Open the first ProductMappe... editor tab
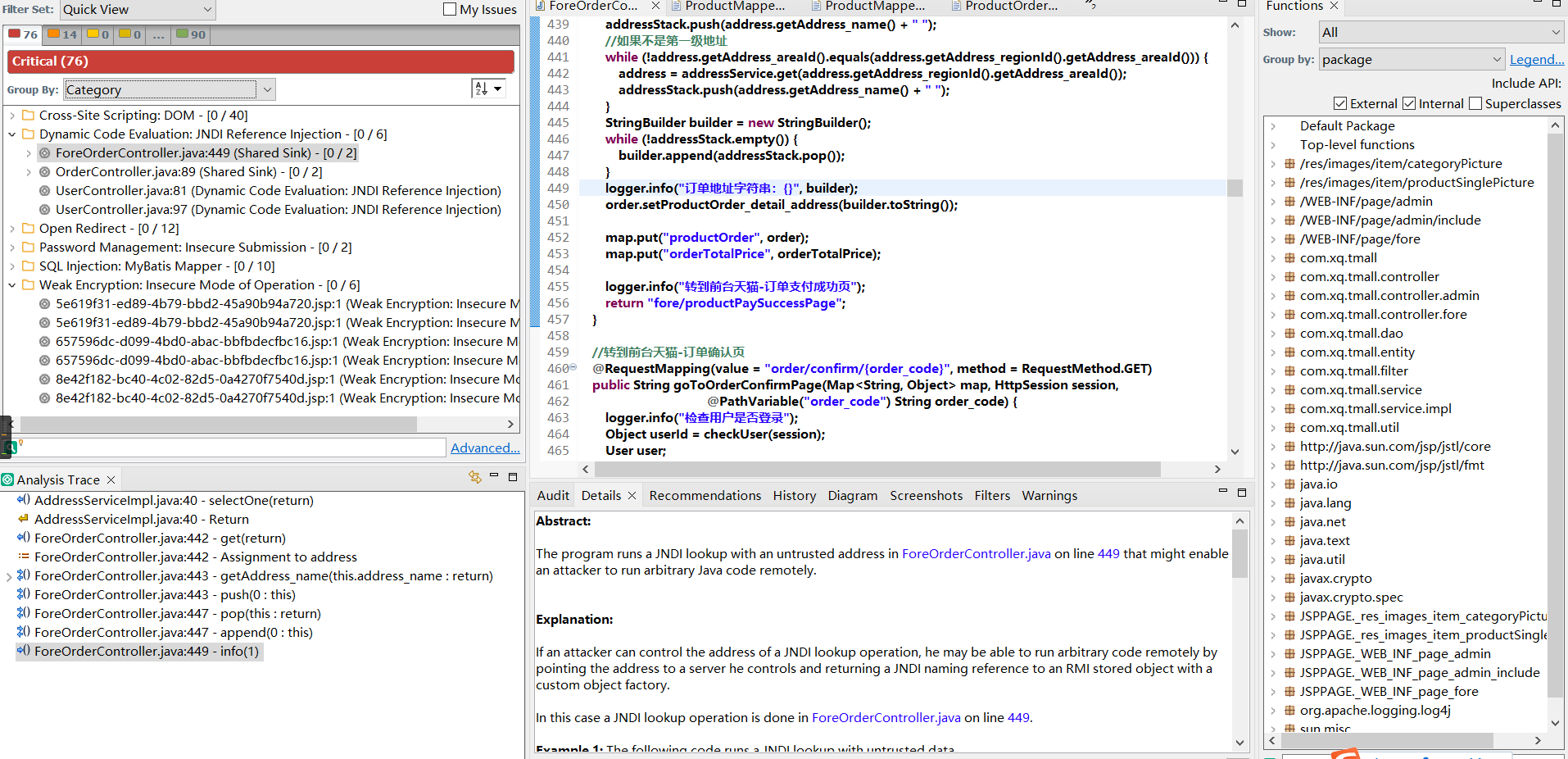1568x759 pixels. [x=727, y=6]
